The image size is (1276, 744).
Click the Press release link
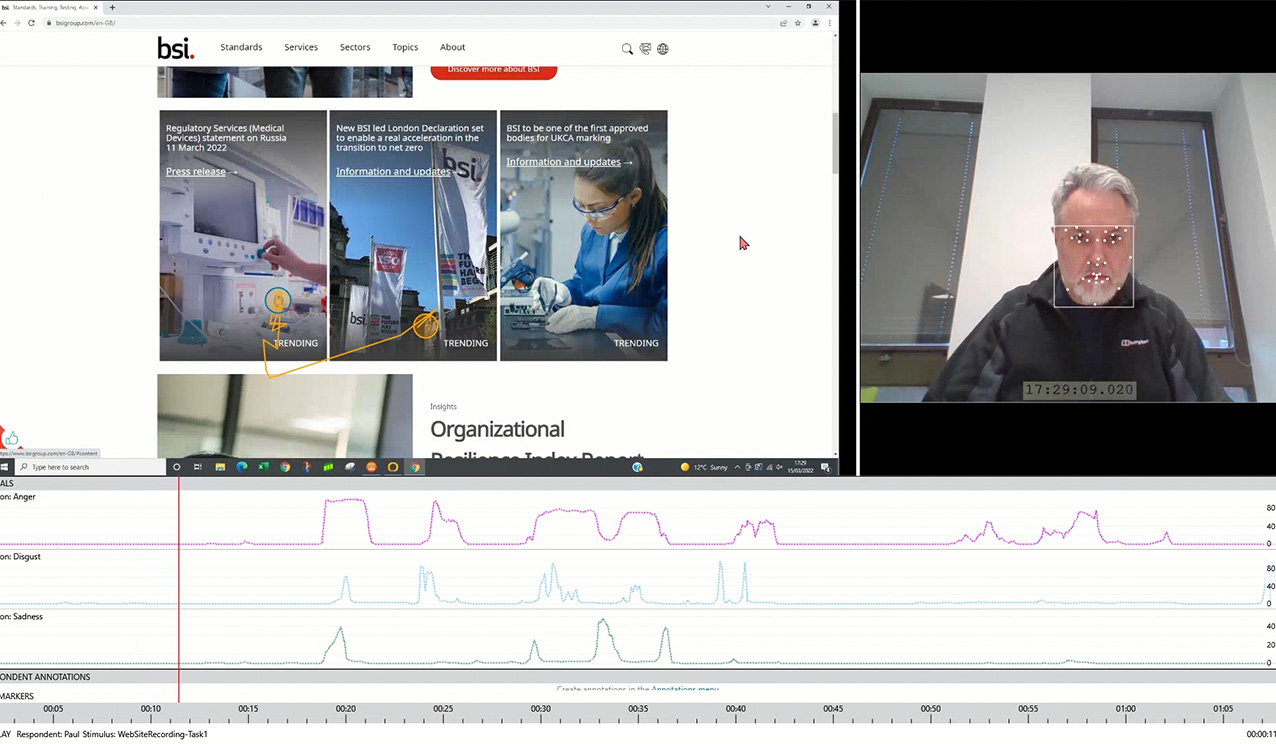[196, 172]
